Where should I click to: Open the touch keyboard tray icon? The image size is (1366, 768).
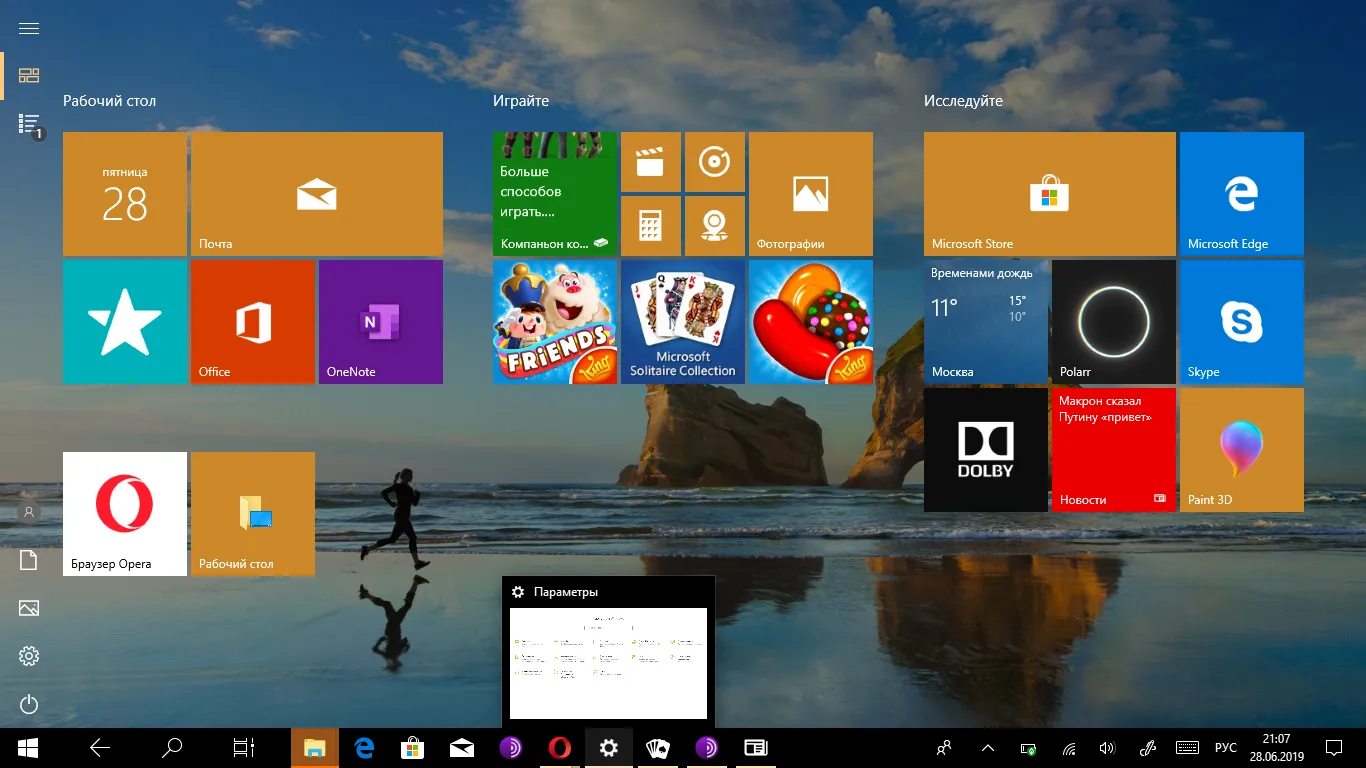coord(1187,748)
